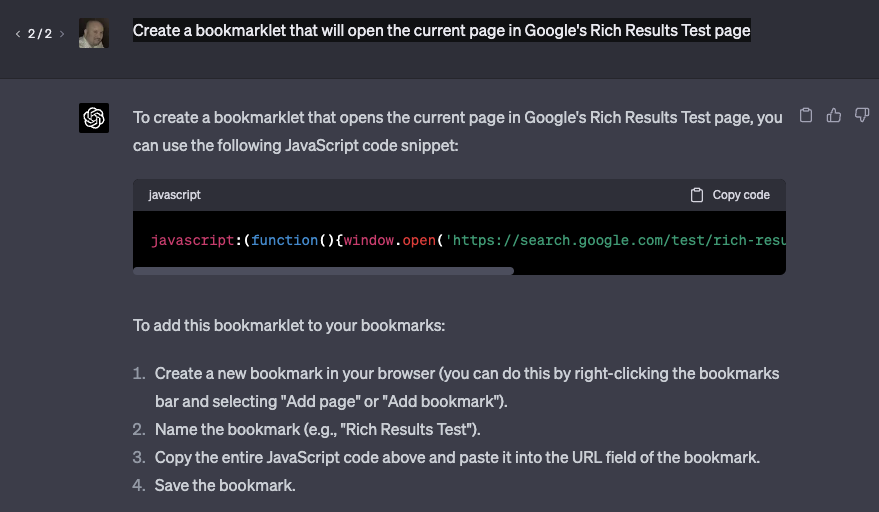This screenshot has height=512, width=879.
Task: Click the code line starting with javascript:(function
Action: point(468,240)
